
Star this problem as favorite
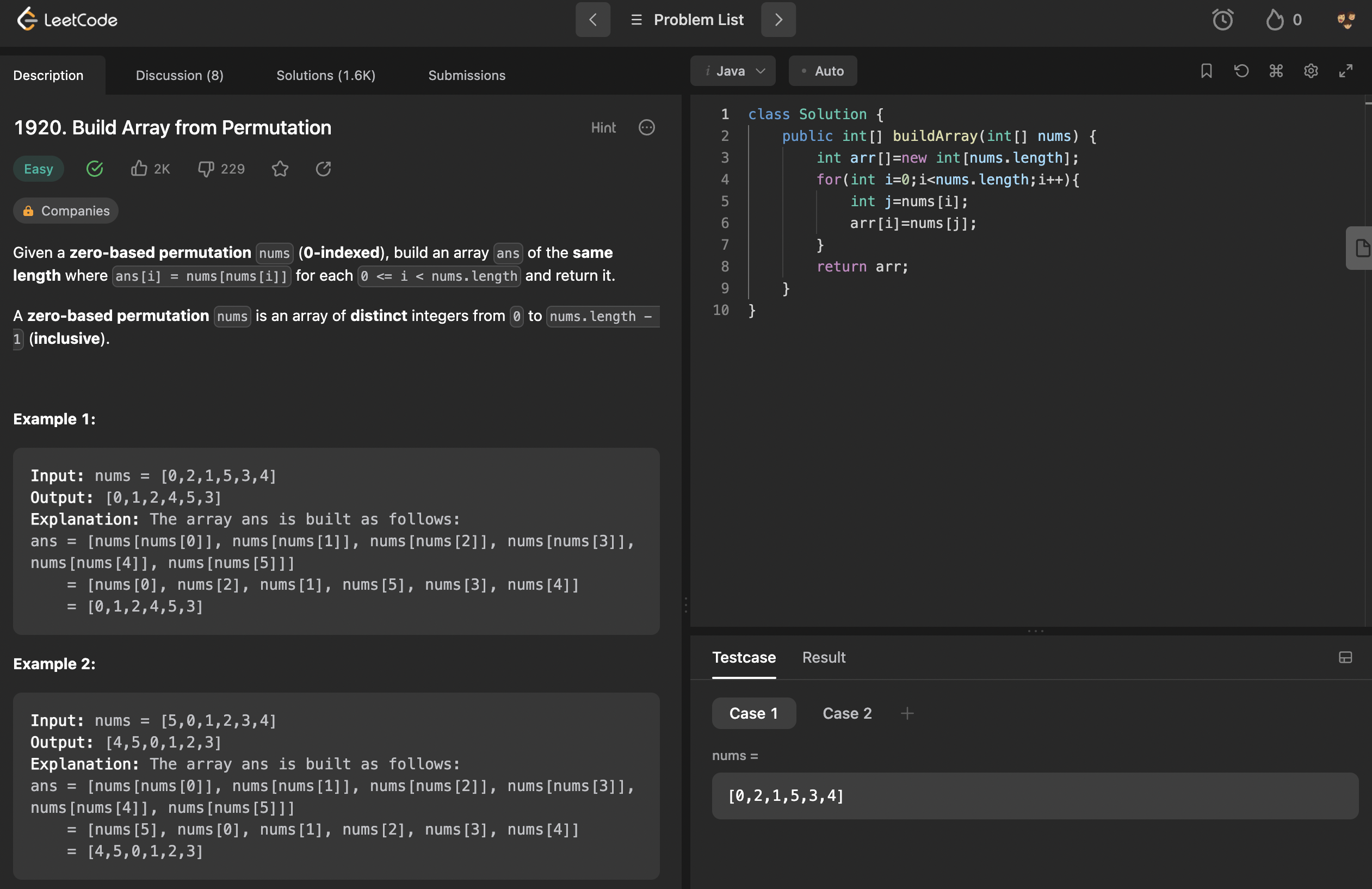click(280, 168)
